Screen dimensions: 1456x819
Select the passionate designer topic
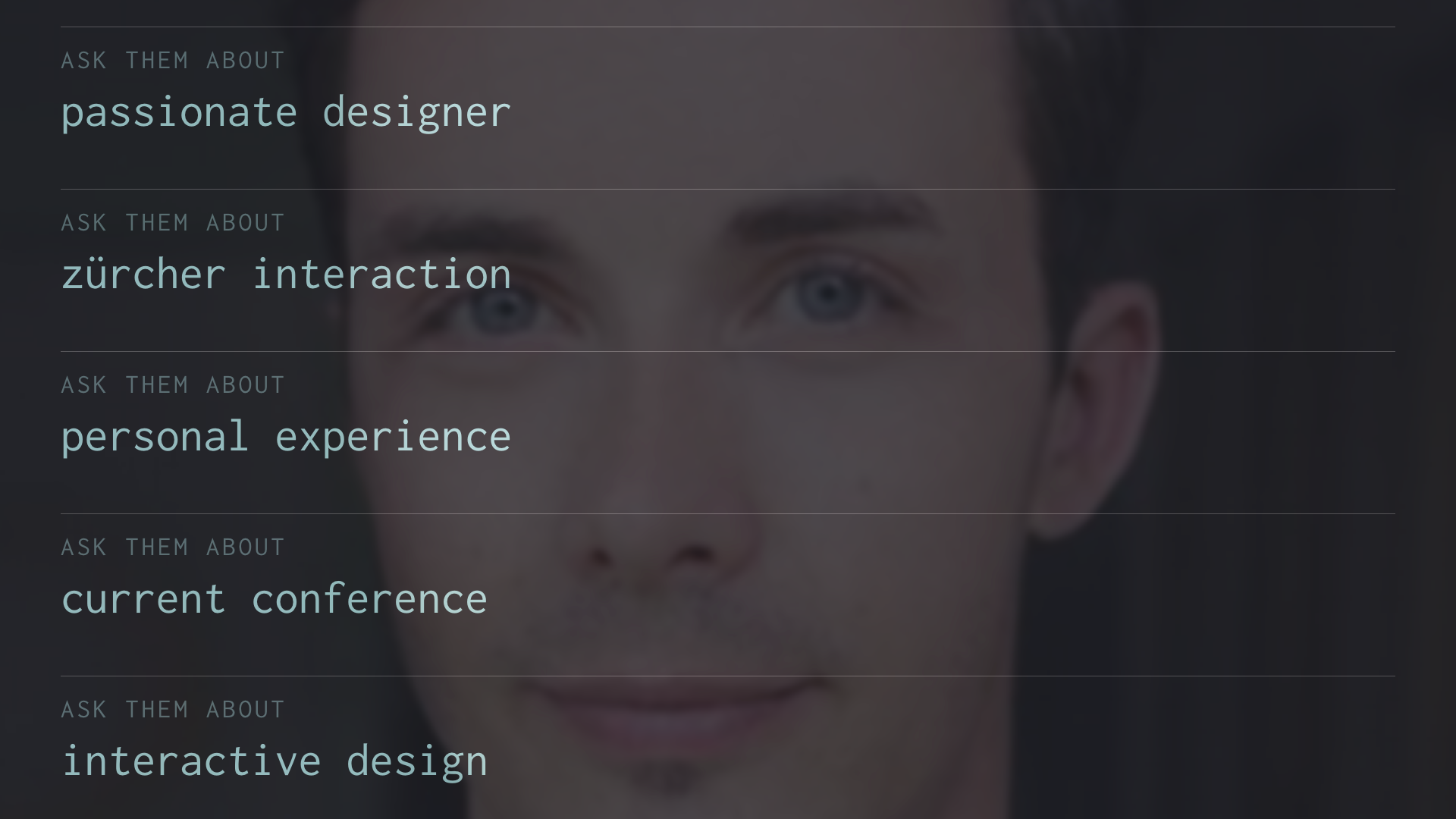click(286, 113)
